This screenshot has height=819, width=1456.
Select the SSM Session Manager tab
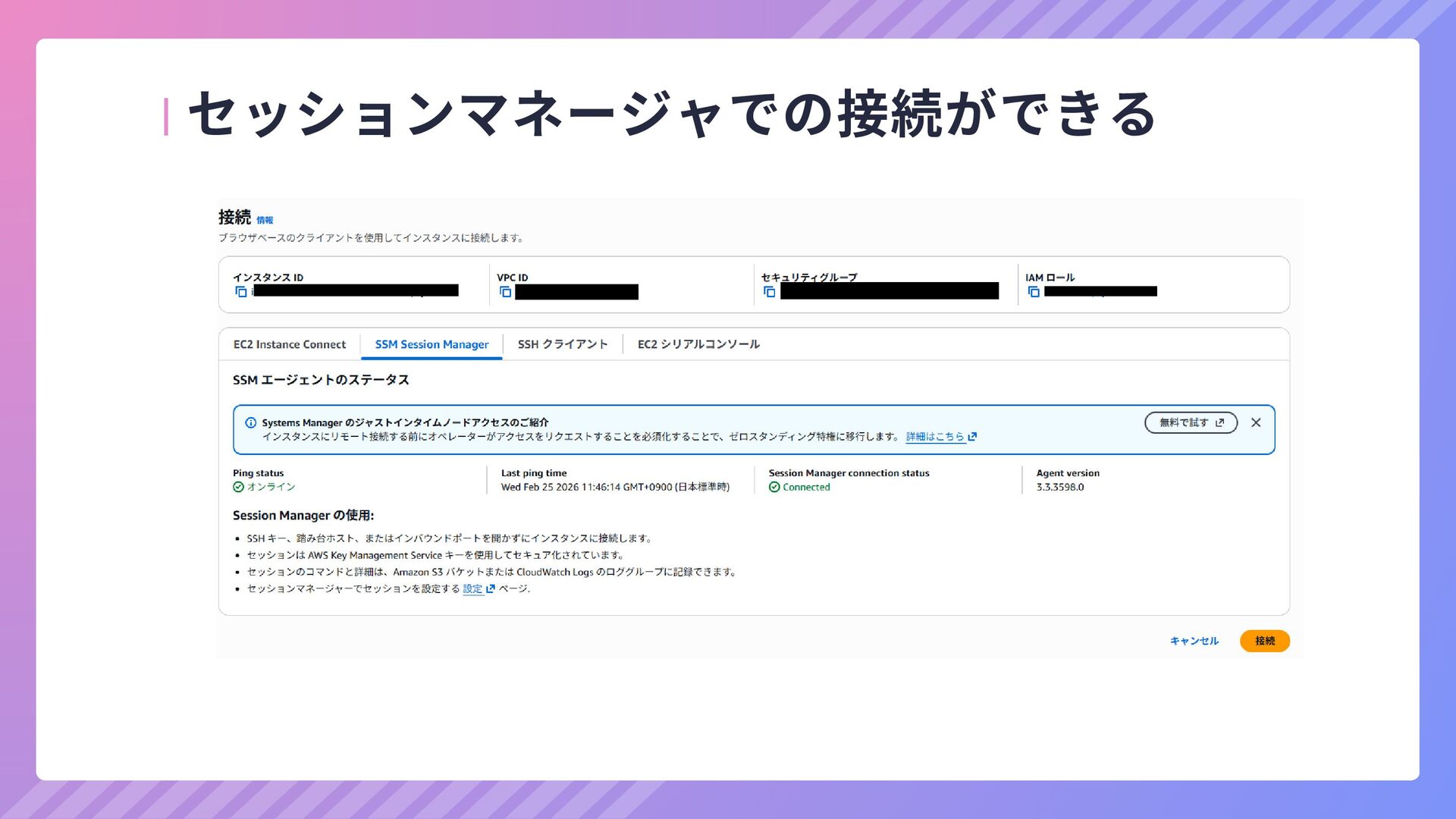point(431,344)
